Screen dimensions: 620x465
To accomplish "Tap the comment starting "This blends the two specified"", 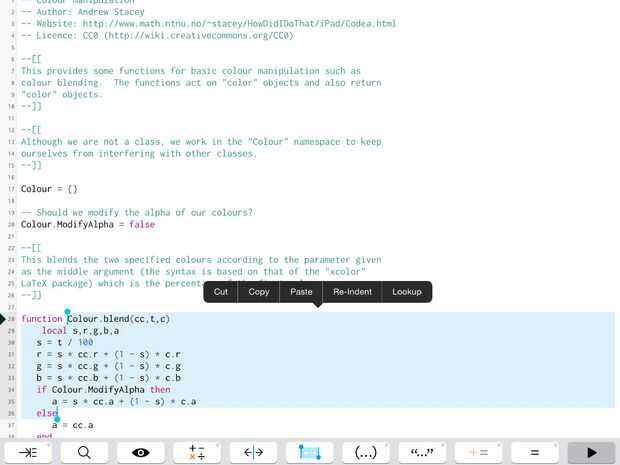I will 201,260.
